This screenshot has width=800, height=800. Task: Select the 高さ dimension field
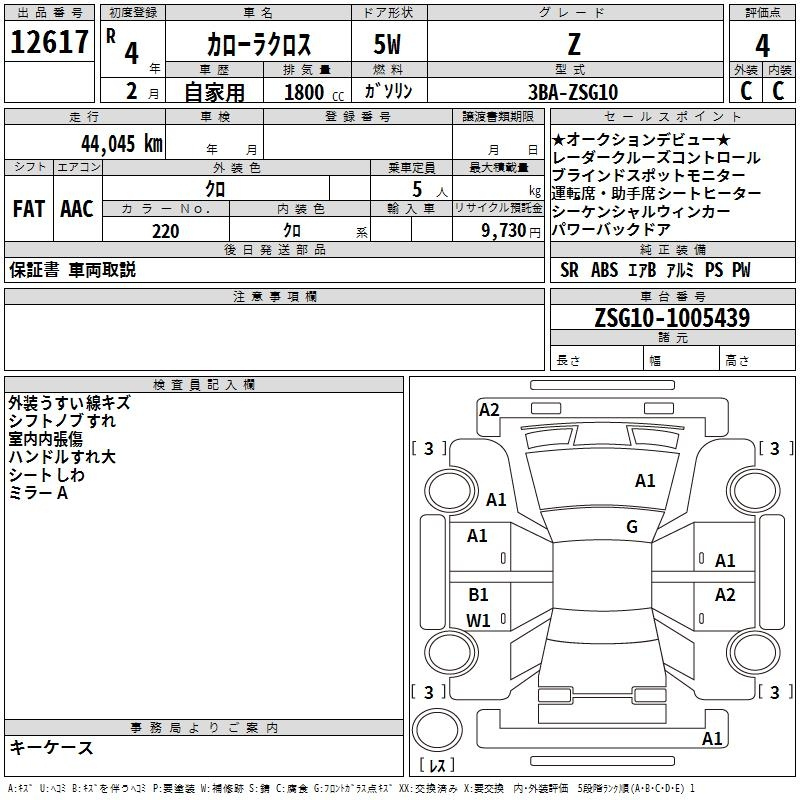click(x=757, y=360)
